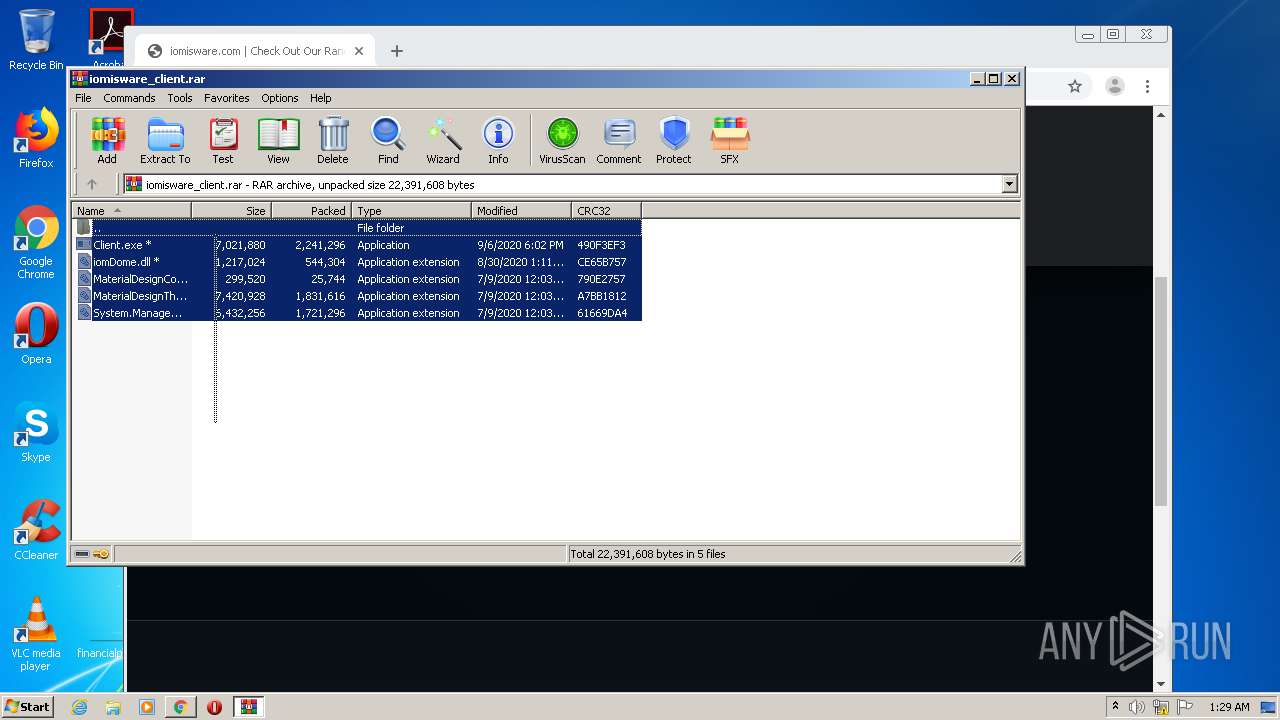Click the Info toolbar icon

coord(498,140)
